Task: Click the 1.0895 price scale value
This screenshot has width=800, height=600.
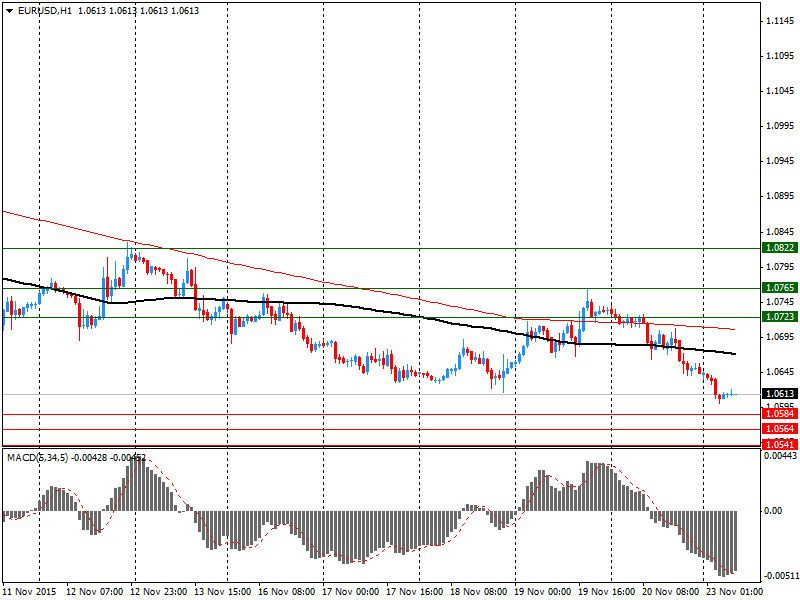Action: pyautogui.click(x=781, y=196)
